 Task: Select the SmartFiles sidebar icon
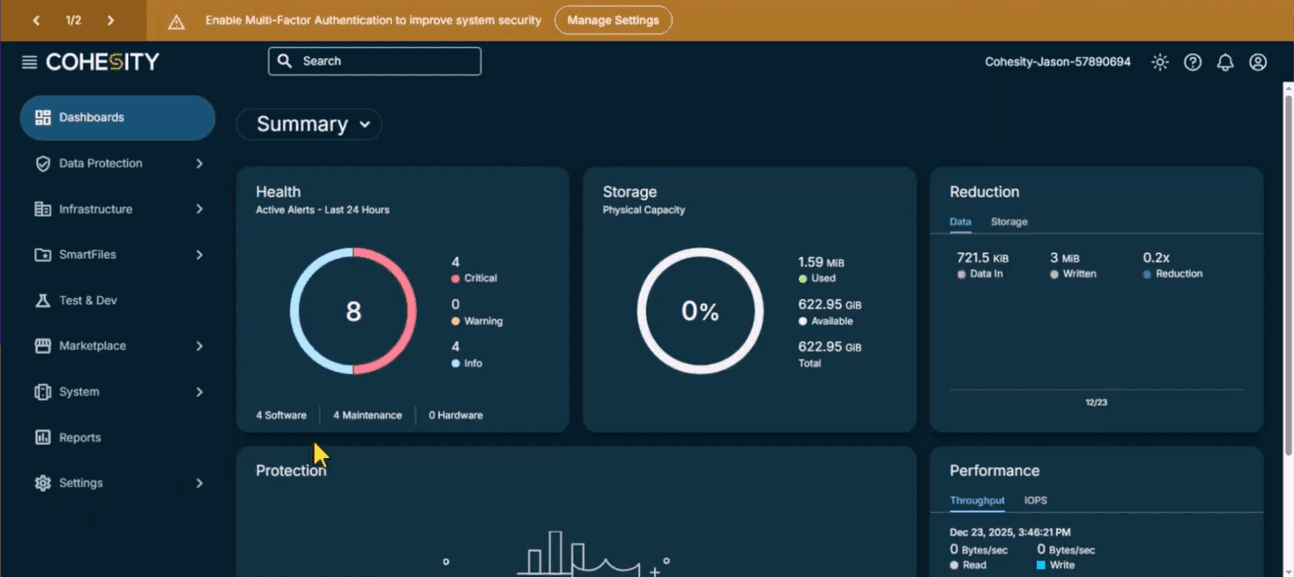41,254
